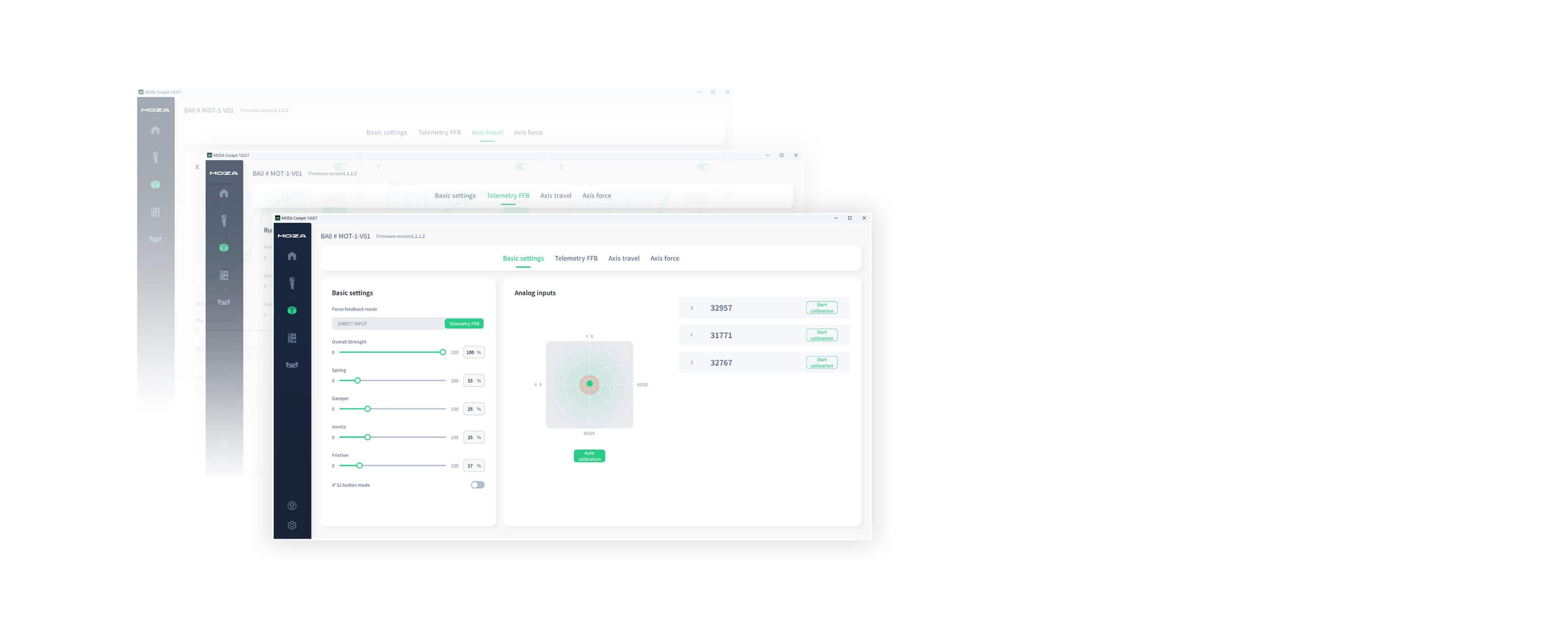Open the settings gear in sidebar
This screenshot has height=637, width=1568.
point(292,525)
